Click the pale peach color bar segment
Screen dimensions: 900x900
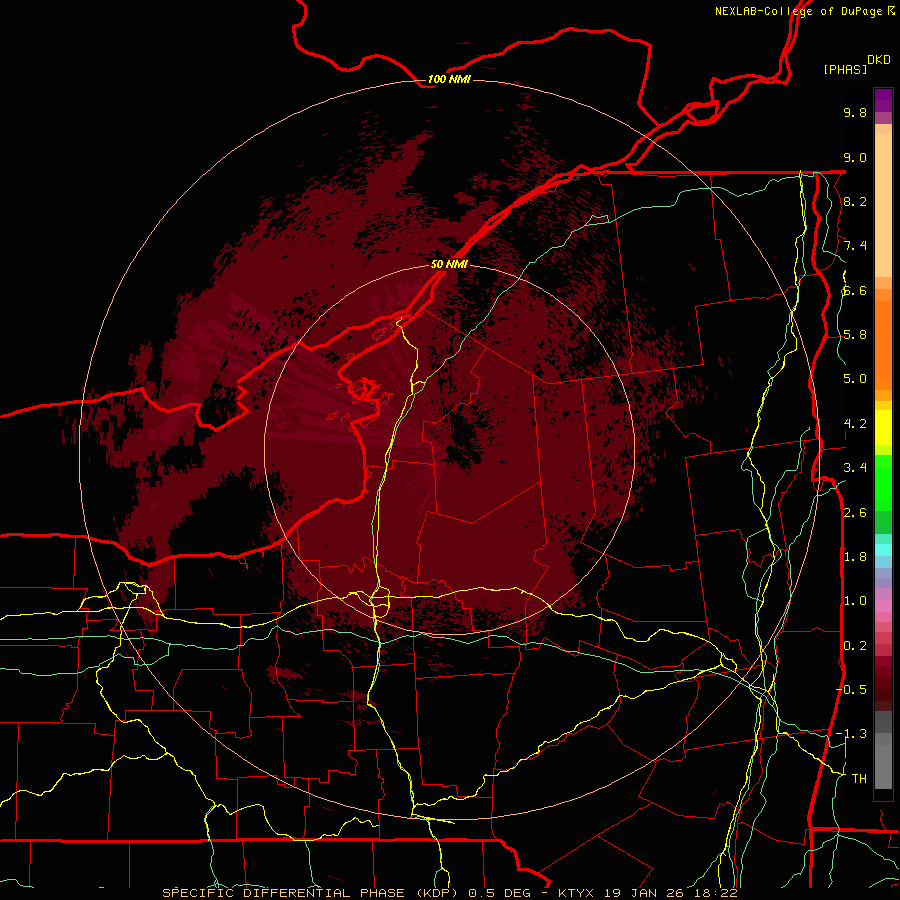point(883,207)
